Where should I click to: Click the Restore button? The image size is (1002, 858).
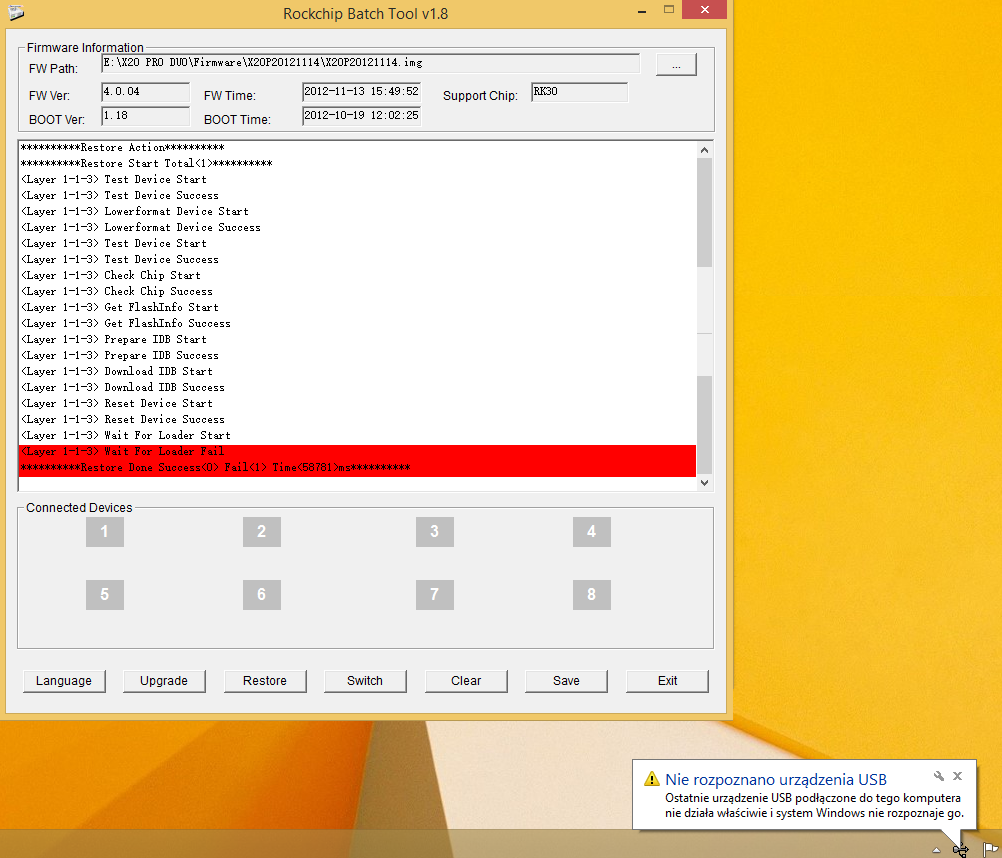tap(265, 681)
